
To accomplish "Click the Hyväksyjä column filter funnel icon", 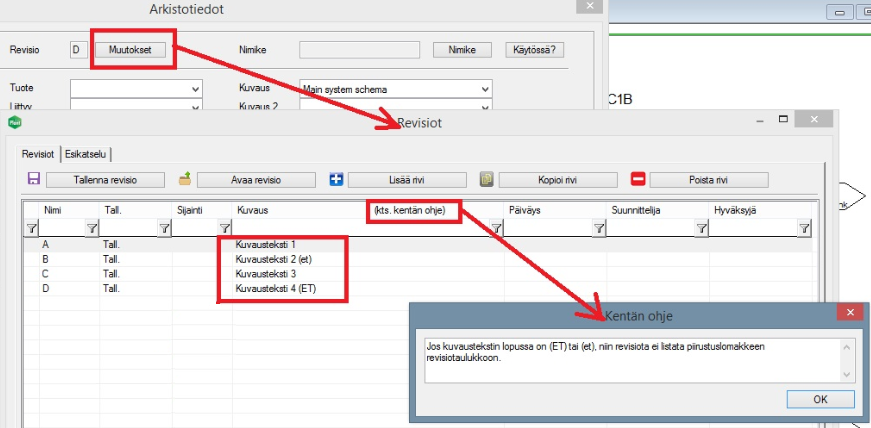I will (804, 228).
